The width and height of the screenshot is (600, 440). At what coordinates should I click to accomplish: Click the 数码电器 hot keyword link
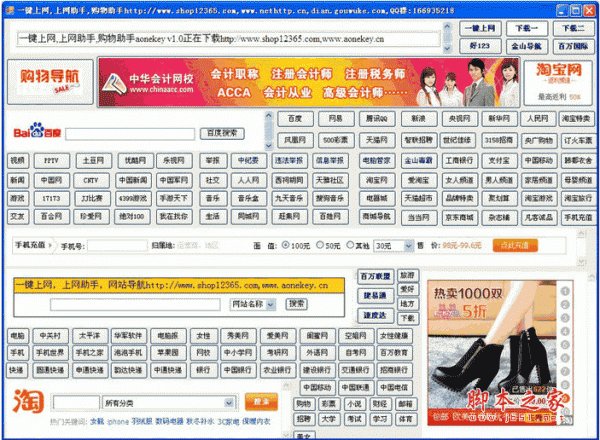170,421
